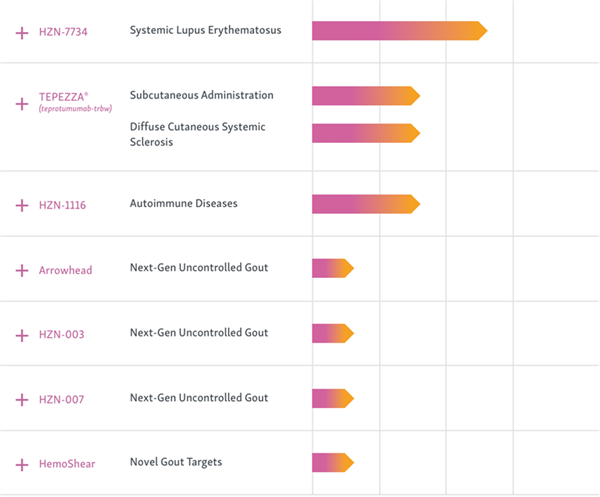Open the Arrowhead program link

click(65, 270)
